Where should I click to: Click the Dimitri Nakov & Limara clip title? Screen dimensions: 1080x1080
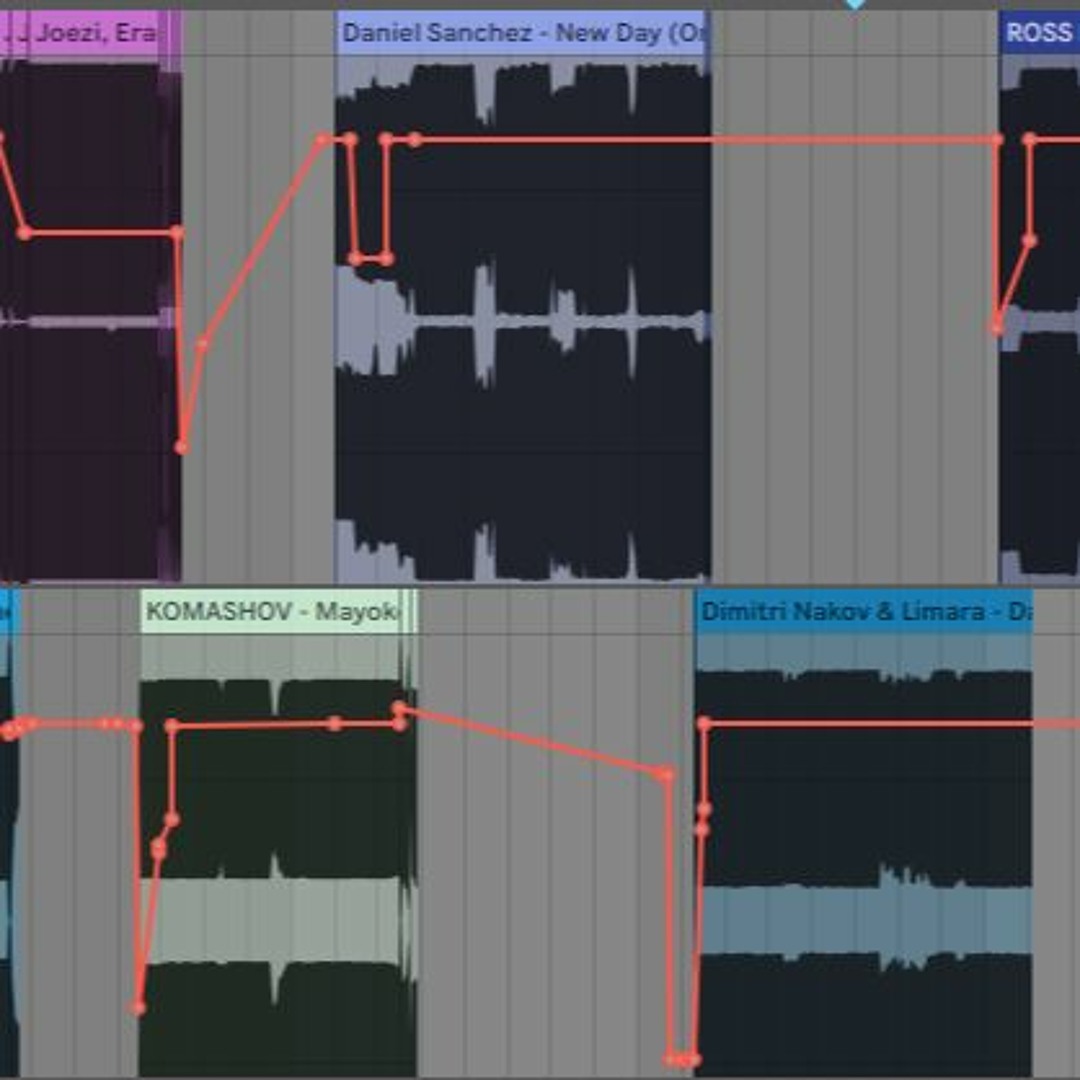click(866, 612)
